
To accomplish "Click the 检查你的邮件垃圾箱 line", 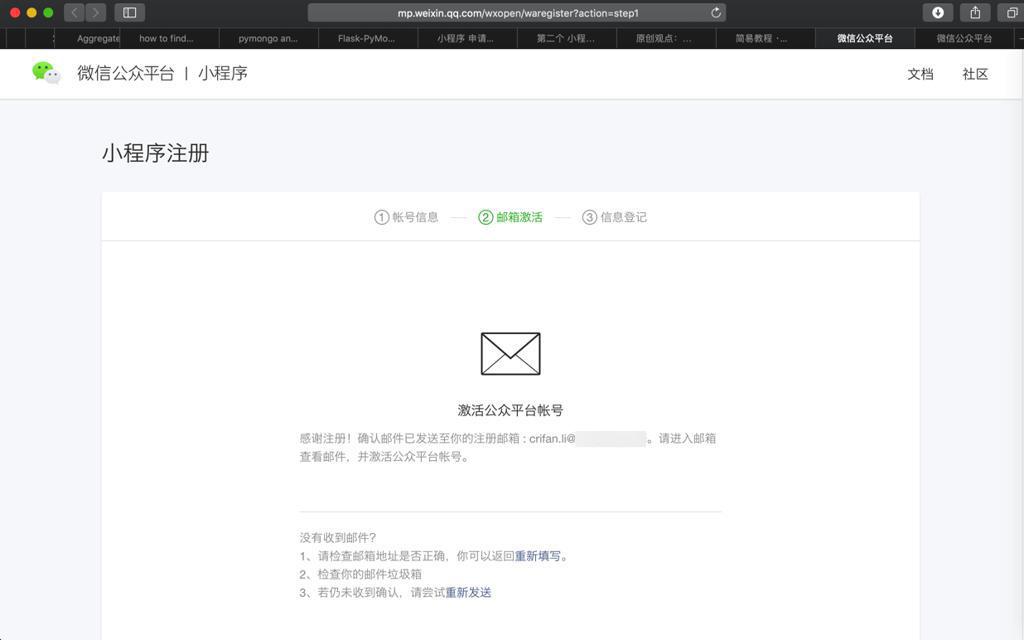I will (x=360, y=574).
